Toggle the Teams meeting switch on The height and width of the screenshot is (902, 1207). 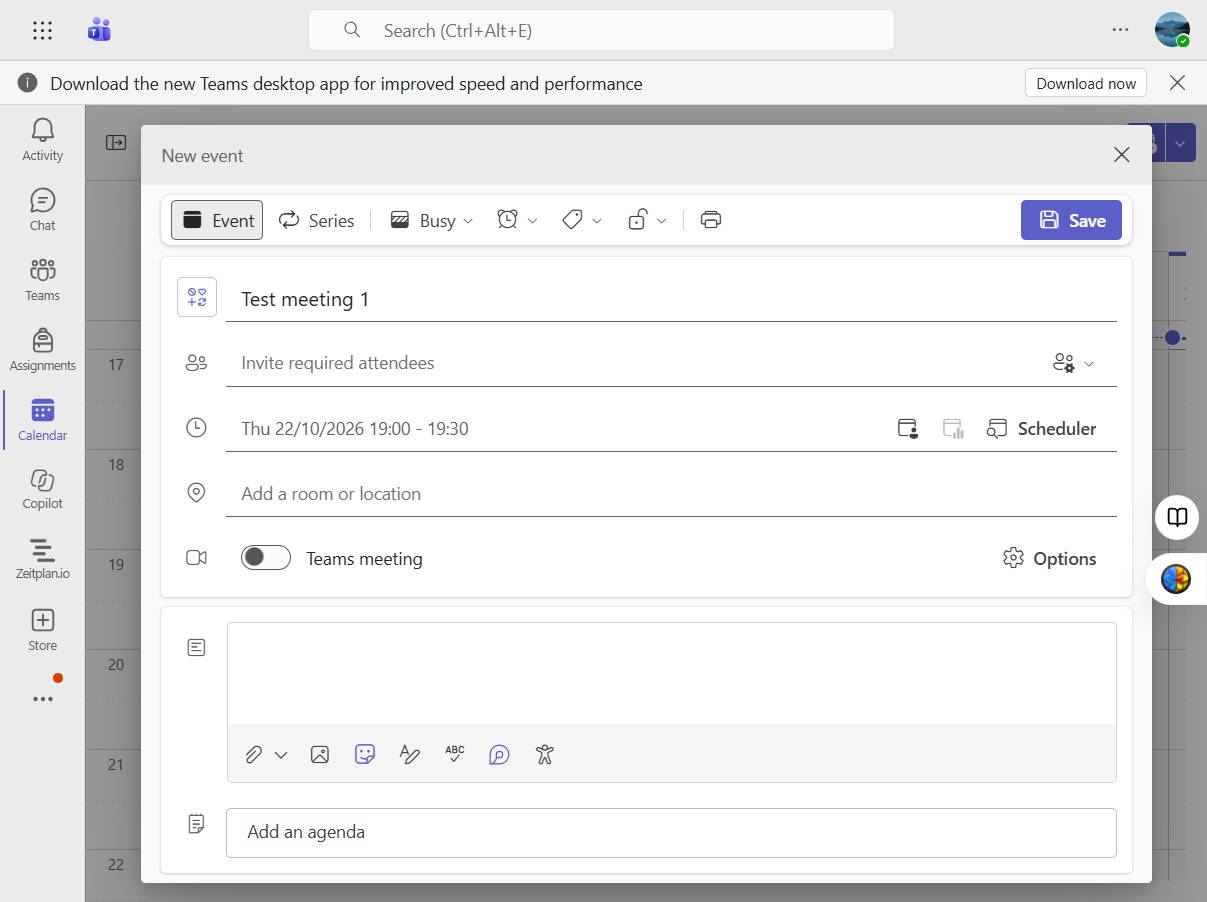pyautogui.click(x=266, y=558)
